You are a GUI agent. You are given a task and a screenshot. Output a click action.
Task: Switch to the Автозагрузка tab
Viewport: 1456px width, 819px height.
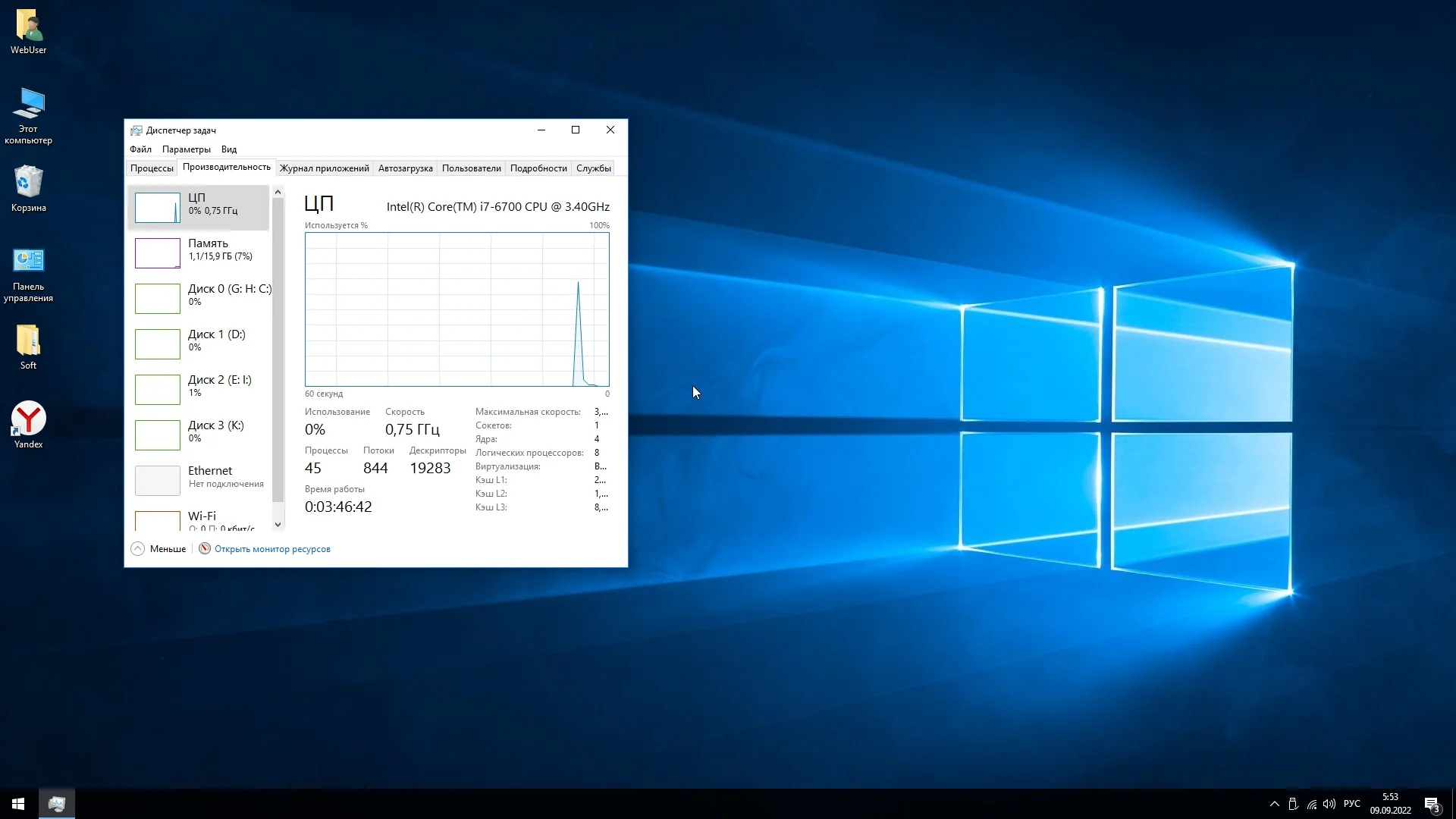pos(405,168)
